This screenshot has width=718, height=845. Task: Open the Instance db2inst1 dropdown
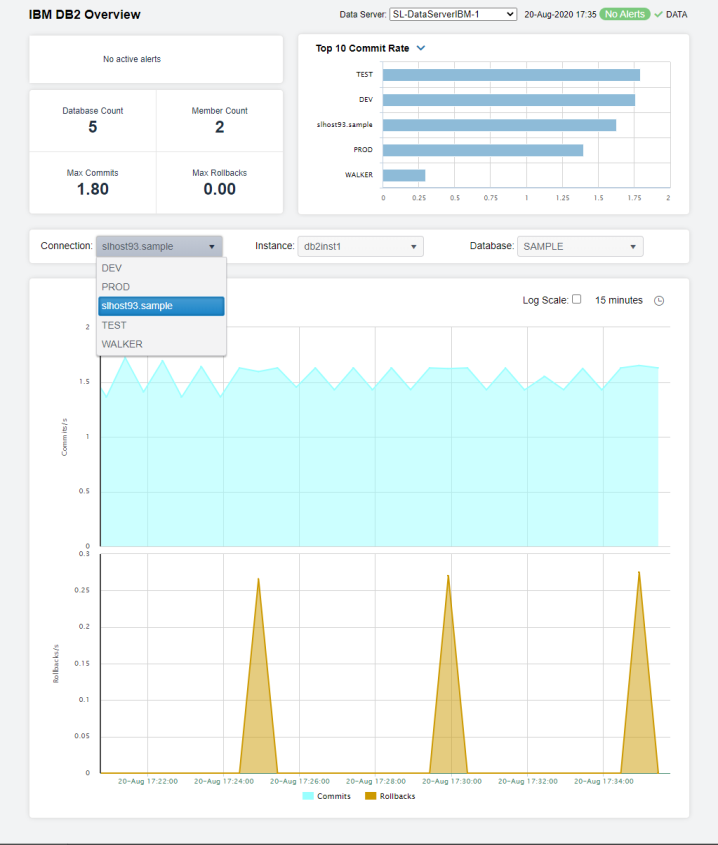click(360, 246)
